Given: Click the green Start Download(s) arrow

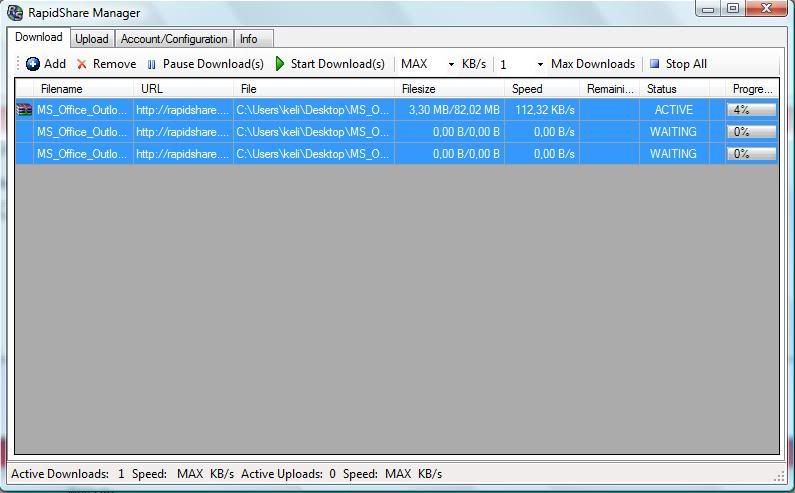Looking at the screenshot, I should click(280, 64).
